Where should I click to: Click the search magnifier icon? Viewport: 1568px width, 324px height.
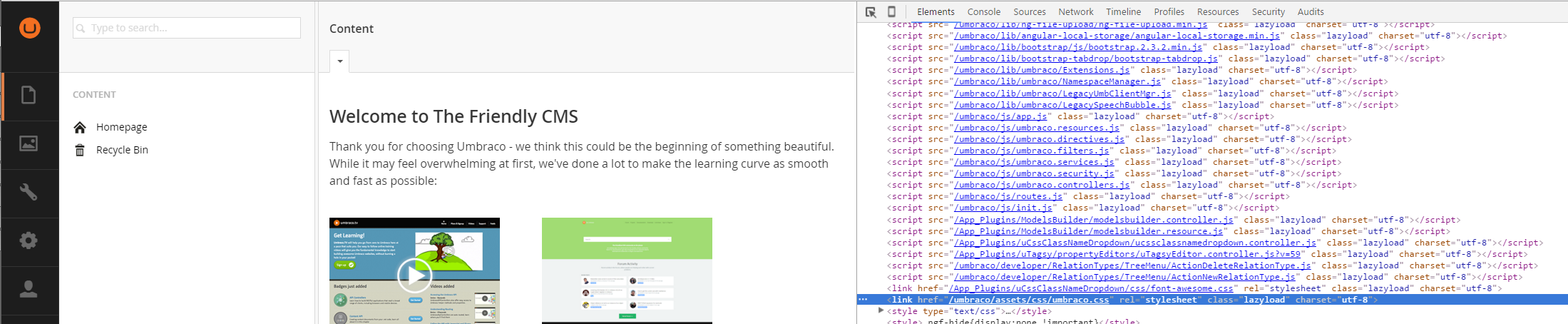tap(81, 29)
